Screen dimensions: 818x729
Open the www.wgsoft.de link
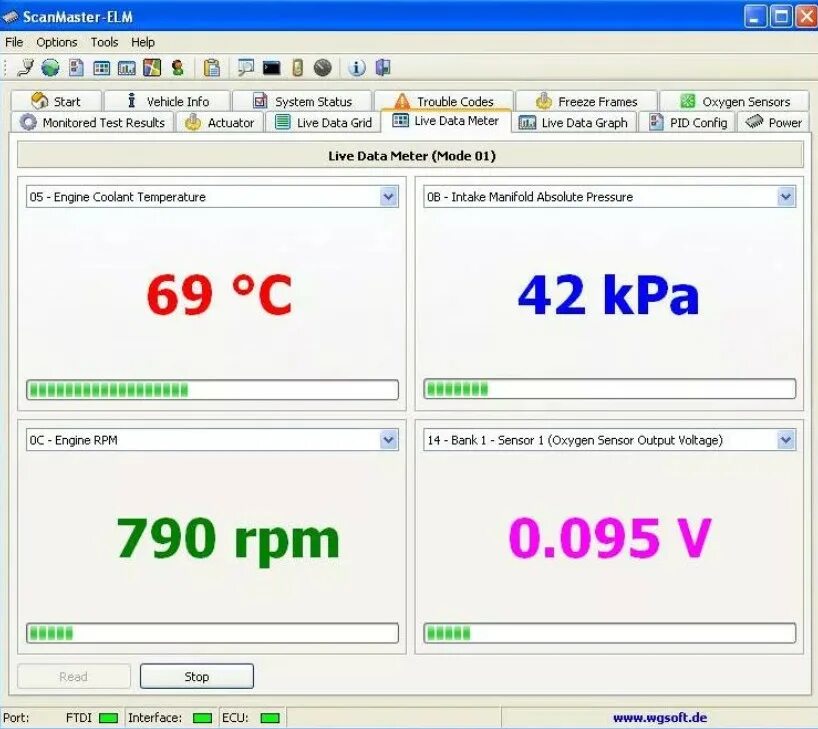click(660, 718)
